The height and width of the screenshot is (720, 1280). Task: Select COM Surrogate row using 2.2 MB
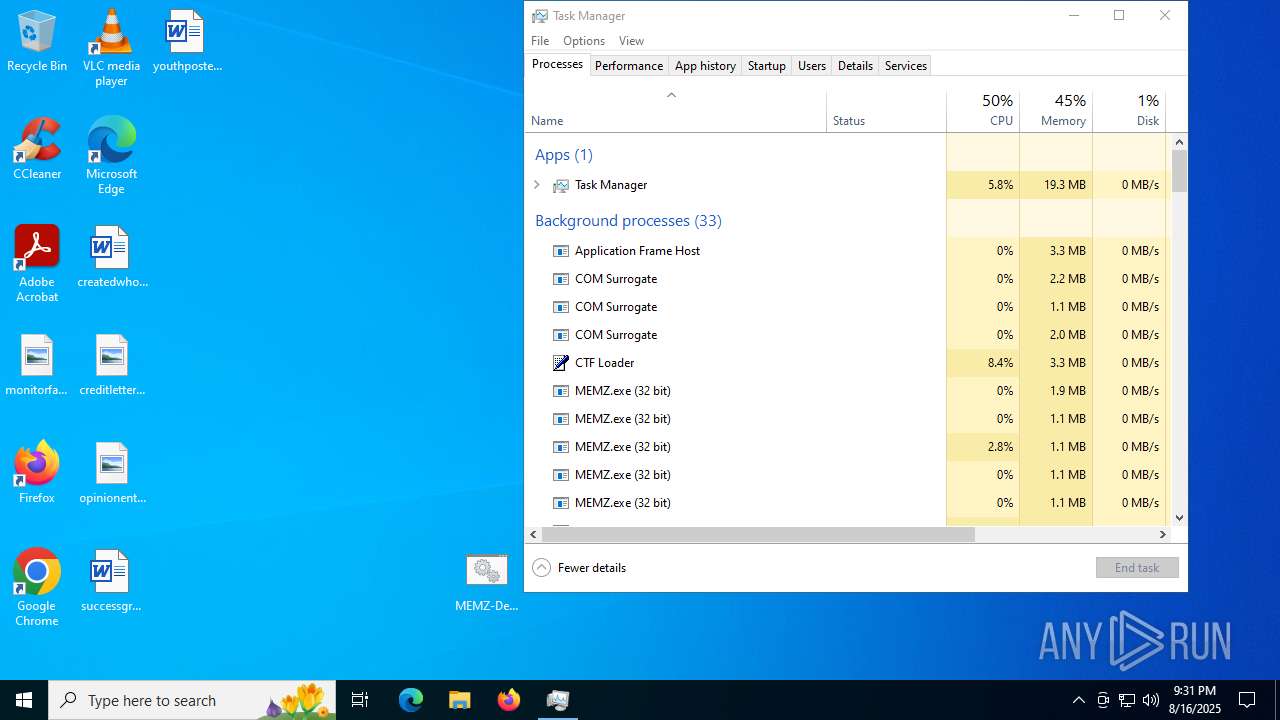click(x=846, y=279)
